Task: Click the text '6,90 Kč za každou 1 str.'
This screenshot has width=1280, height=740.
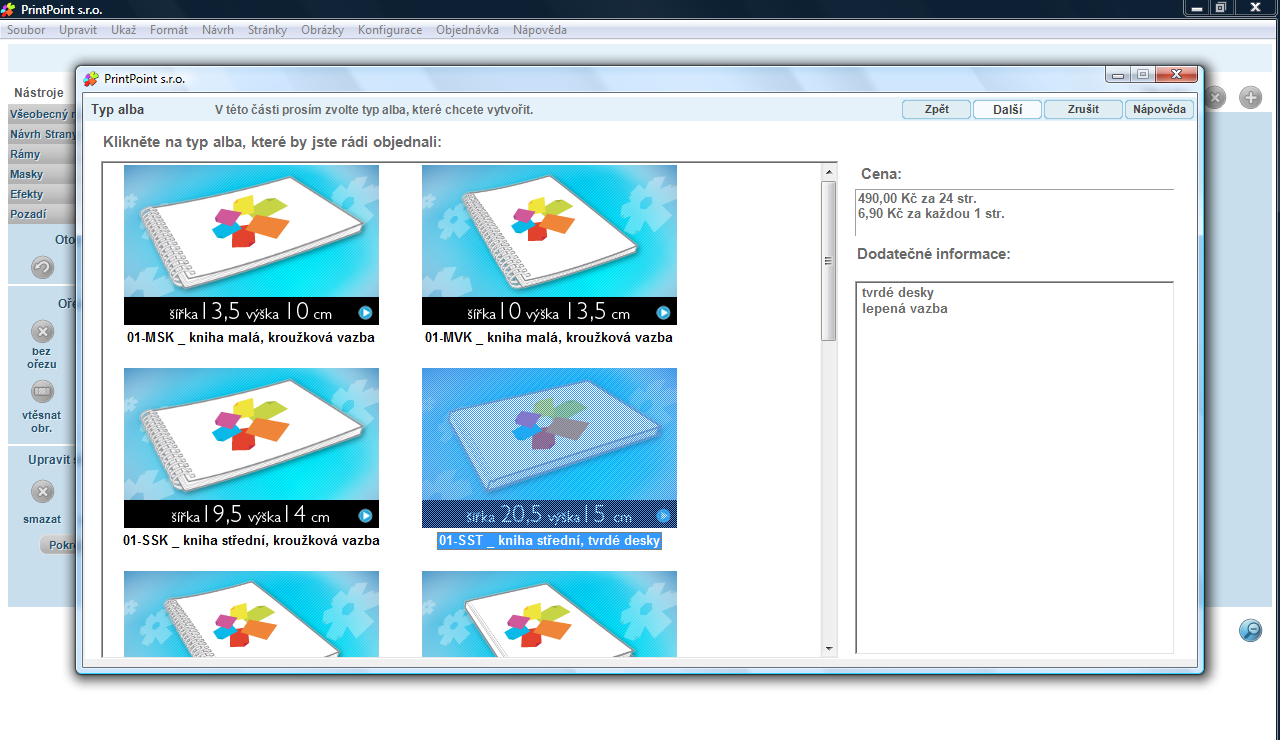Action: pyautogui.click(x=931, y=213)
